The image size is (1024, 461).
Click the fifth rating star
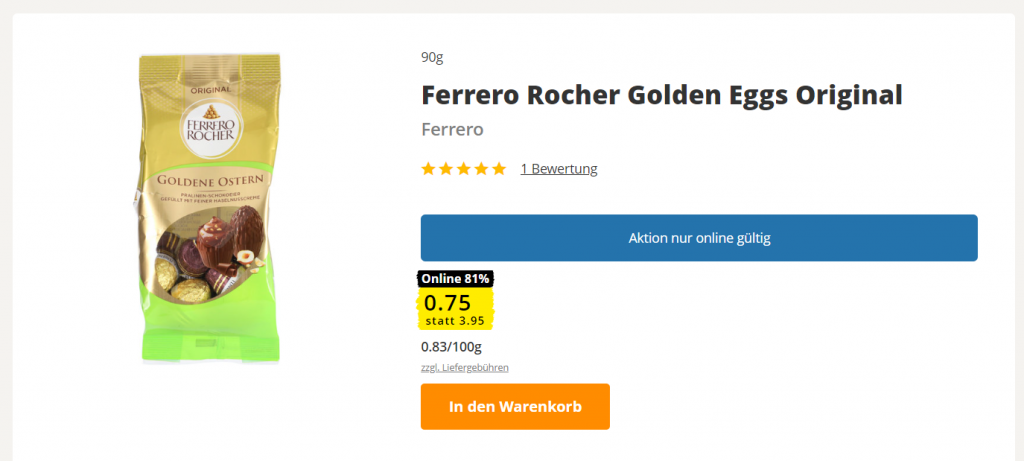click(499, 169)
